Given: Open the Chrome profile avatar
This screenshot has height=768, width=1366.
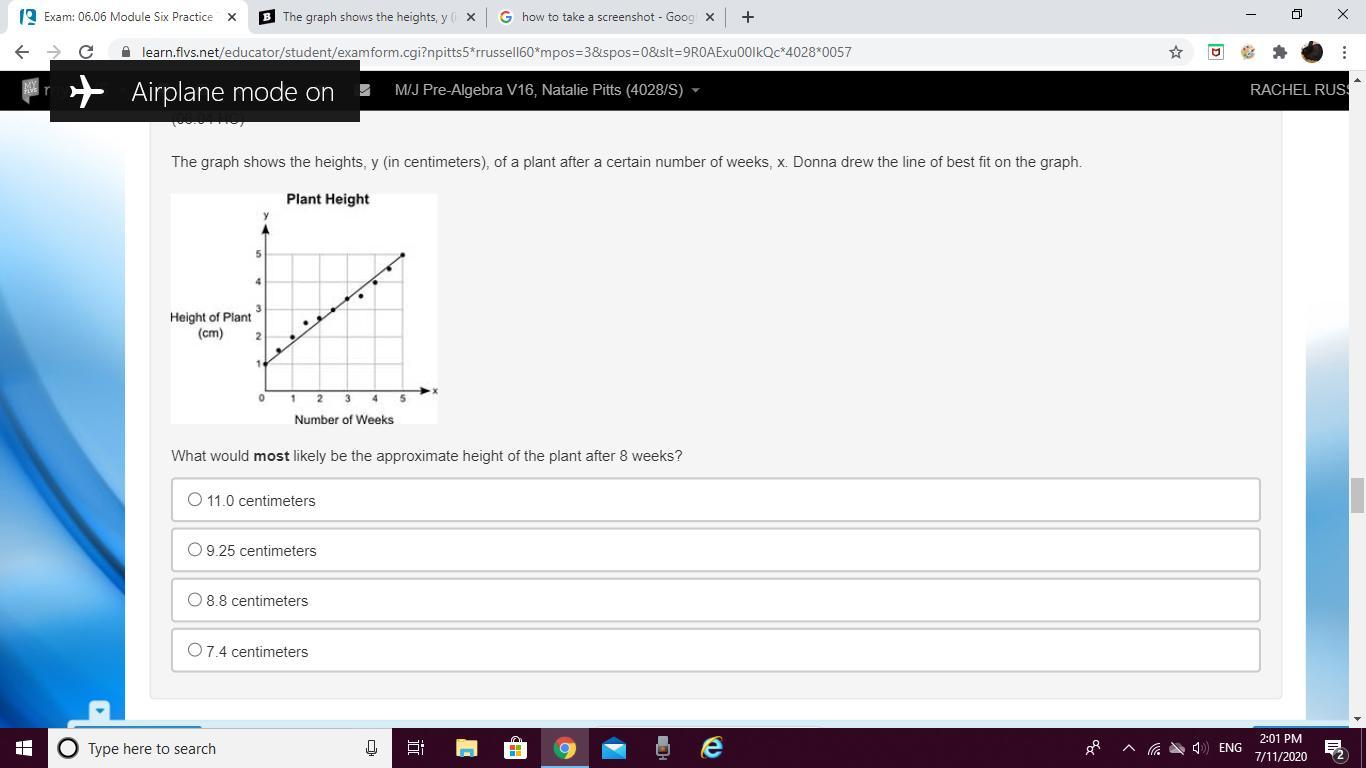Looking at the screenshot, I should 1312,52.
